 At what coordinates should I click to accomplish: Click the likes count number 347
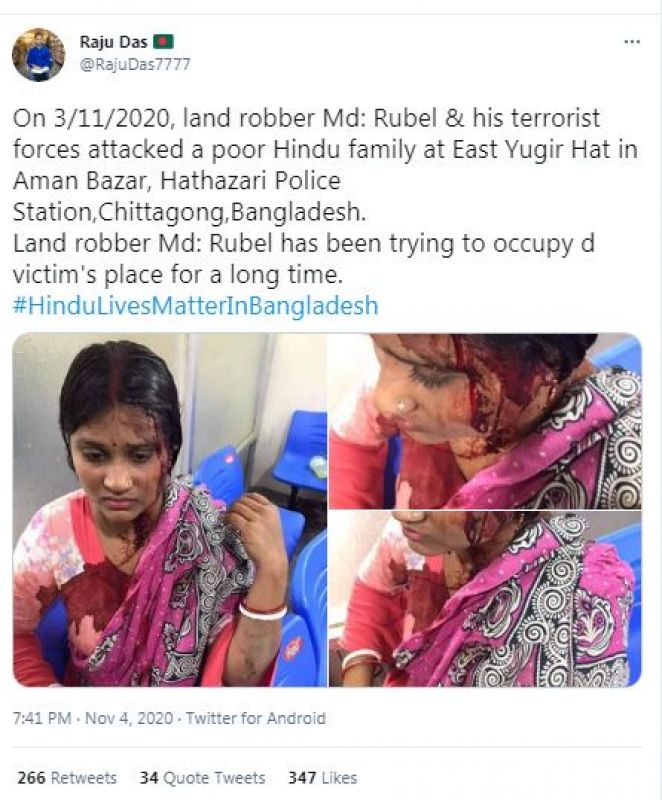pos(302,778)
